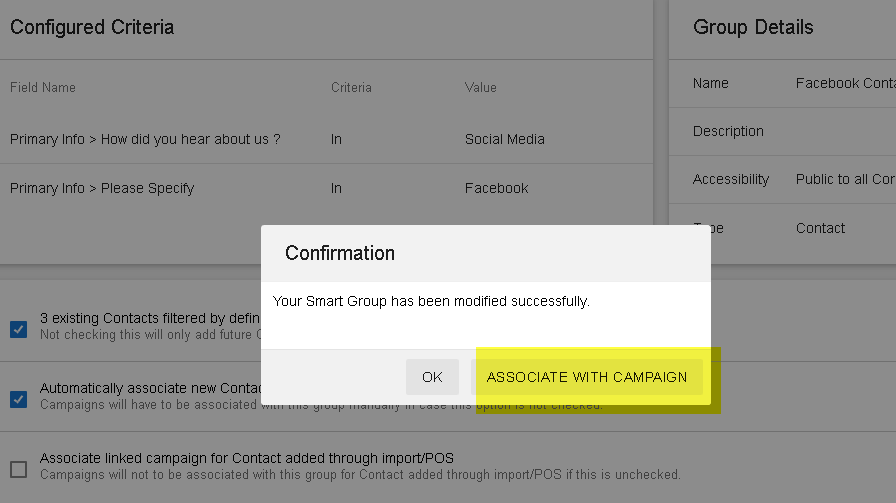
Task: Toggle Automatically associate new Contacts checkbox
Action: 18,399
